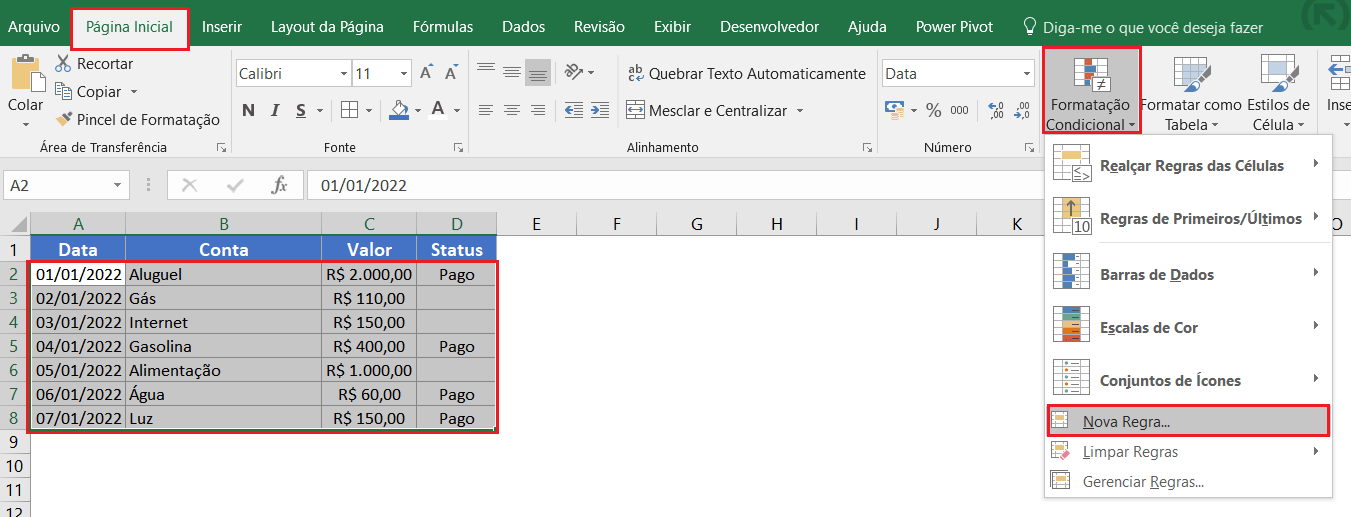The height and width of the screenshot is (517, 1351).
Task: Switch to the Fórmulas ribbon tab
Action: click(444, 27)
